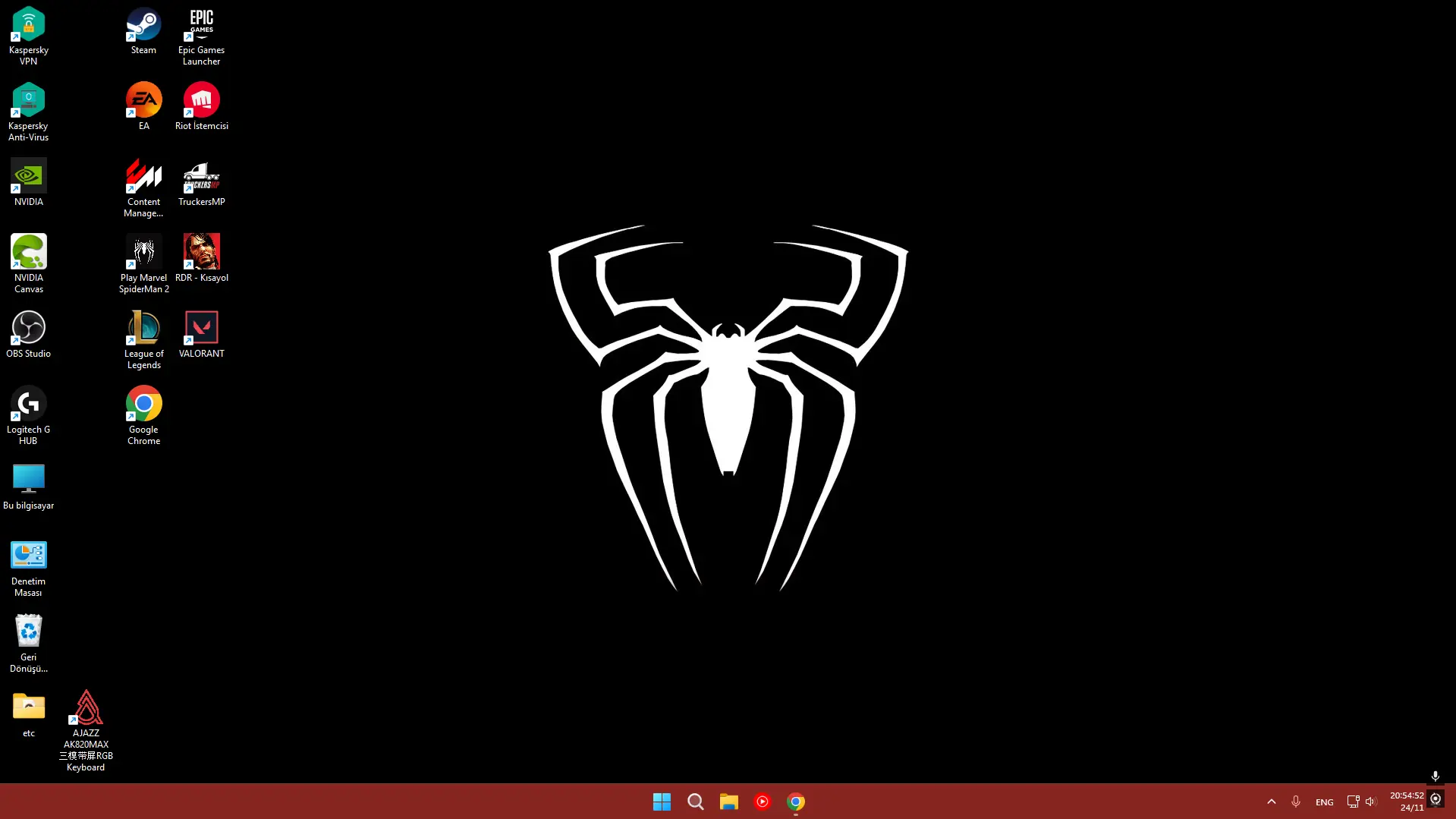Image resolution: width=1456 pixels, height=819 pixels.
Task: Select NVIDIA Canvas desktop icon
Action: point(28,263)
